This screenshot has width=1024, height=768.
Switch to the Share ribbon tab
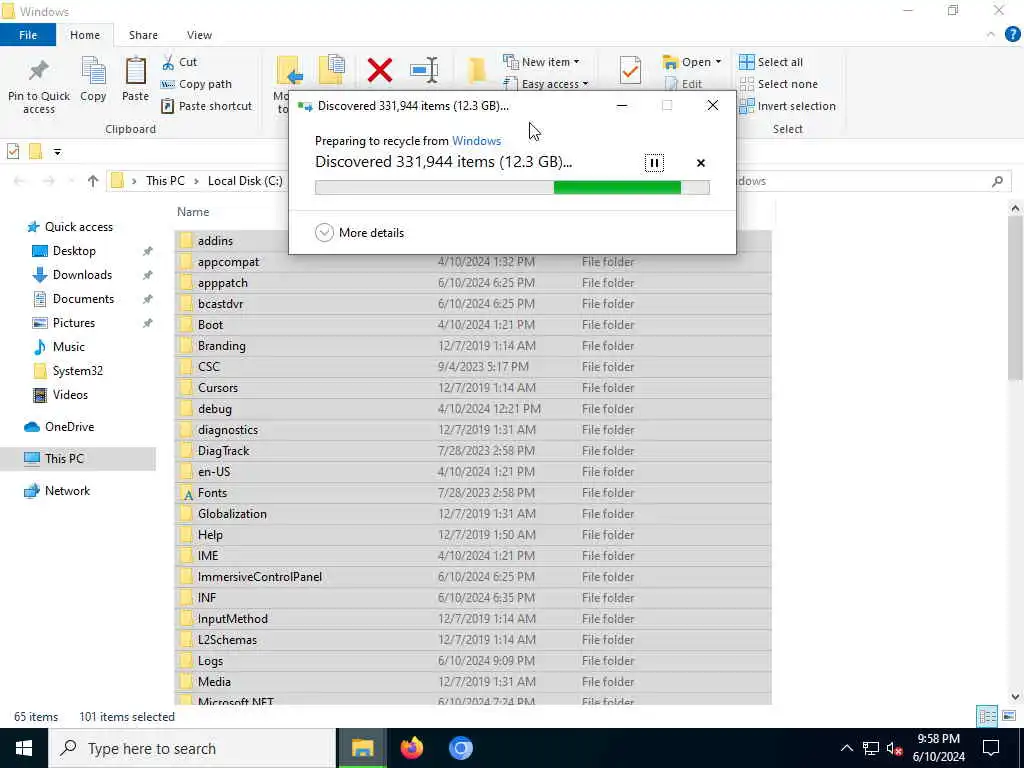143,35
